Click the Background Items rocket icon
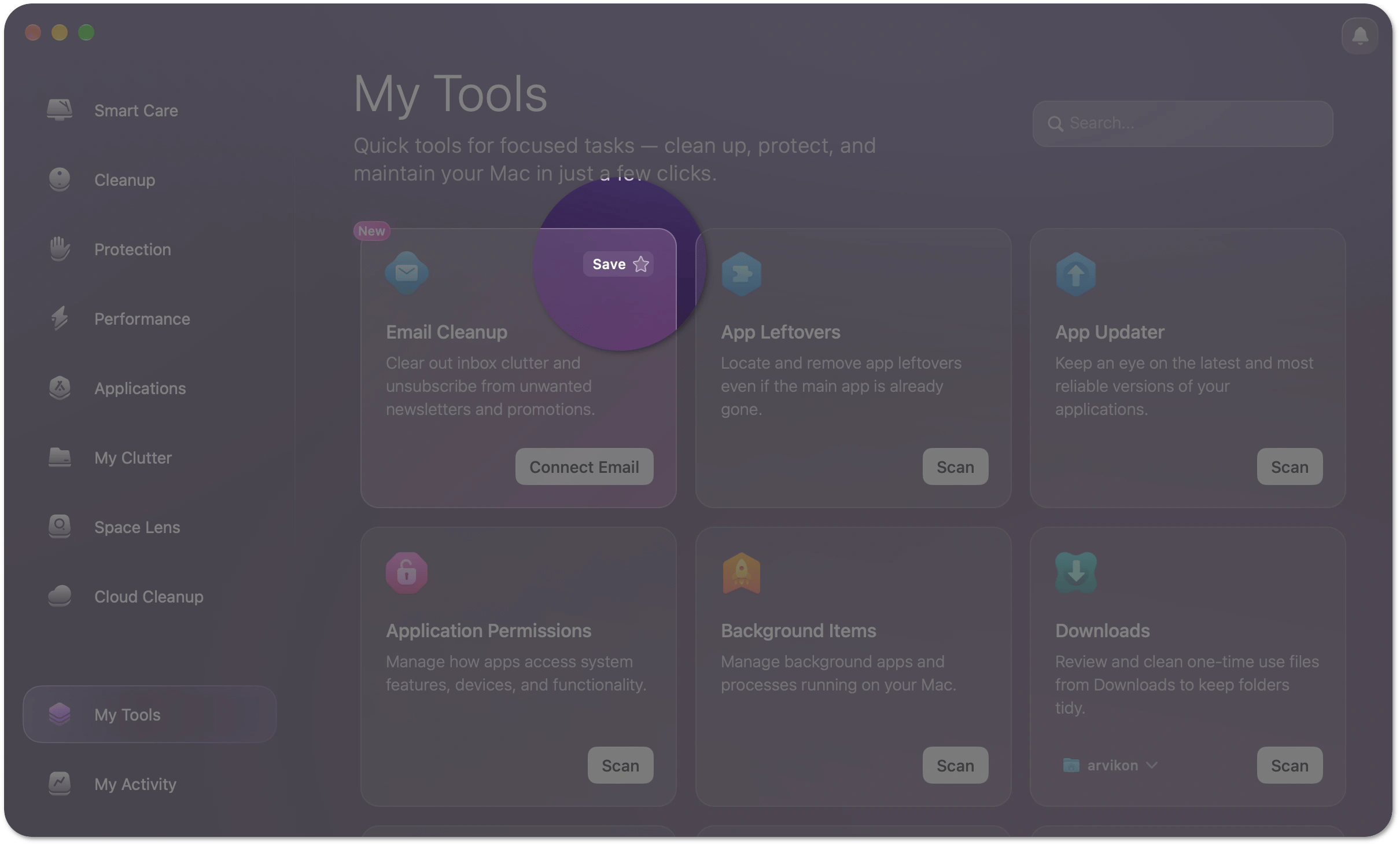The width and height of the screenshot is (1400, 845). click(741, 573)
